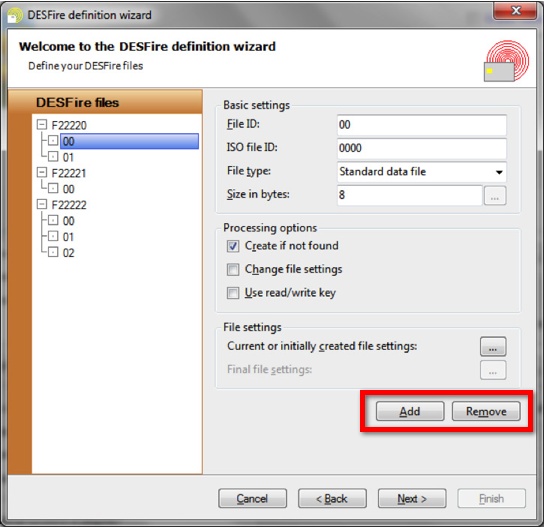Collapse the F22220 application node
545x527 pixels.
point(42,124)
